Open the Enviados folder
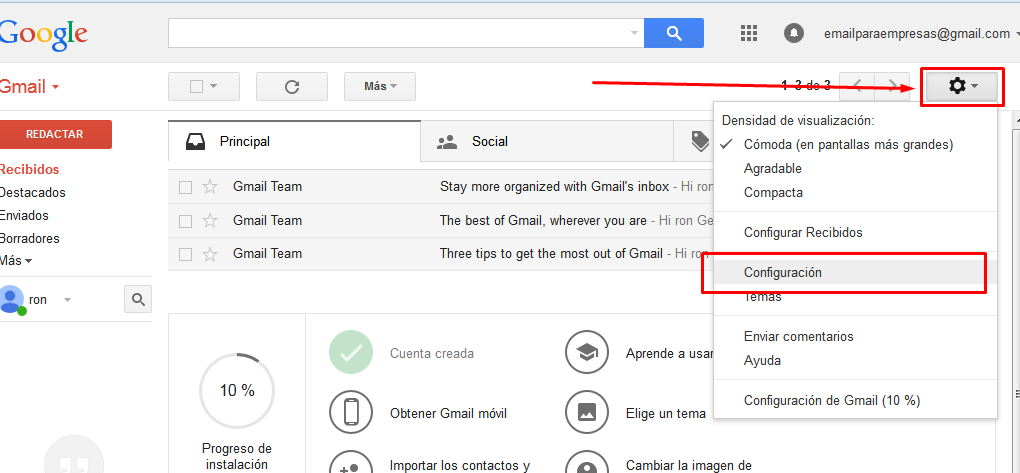 click(x=24, y=215)
